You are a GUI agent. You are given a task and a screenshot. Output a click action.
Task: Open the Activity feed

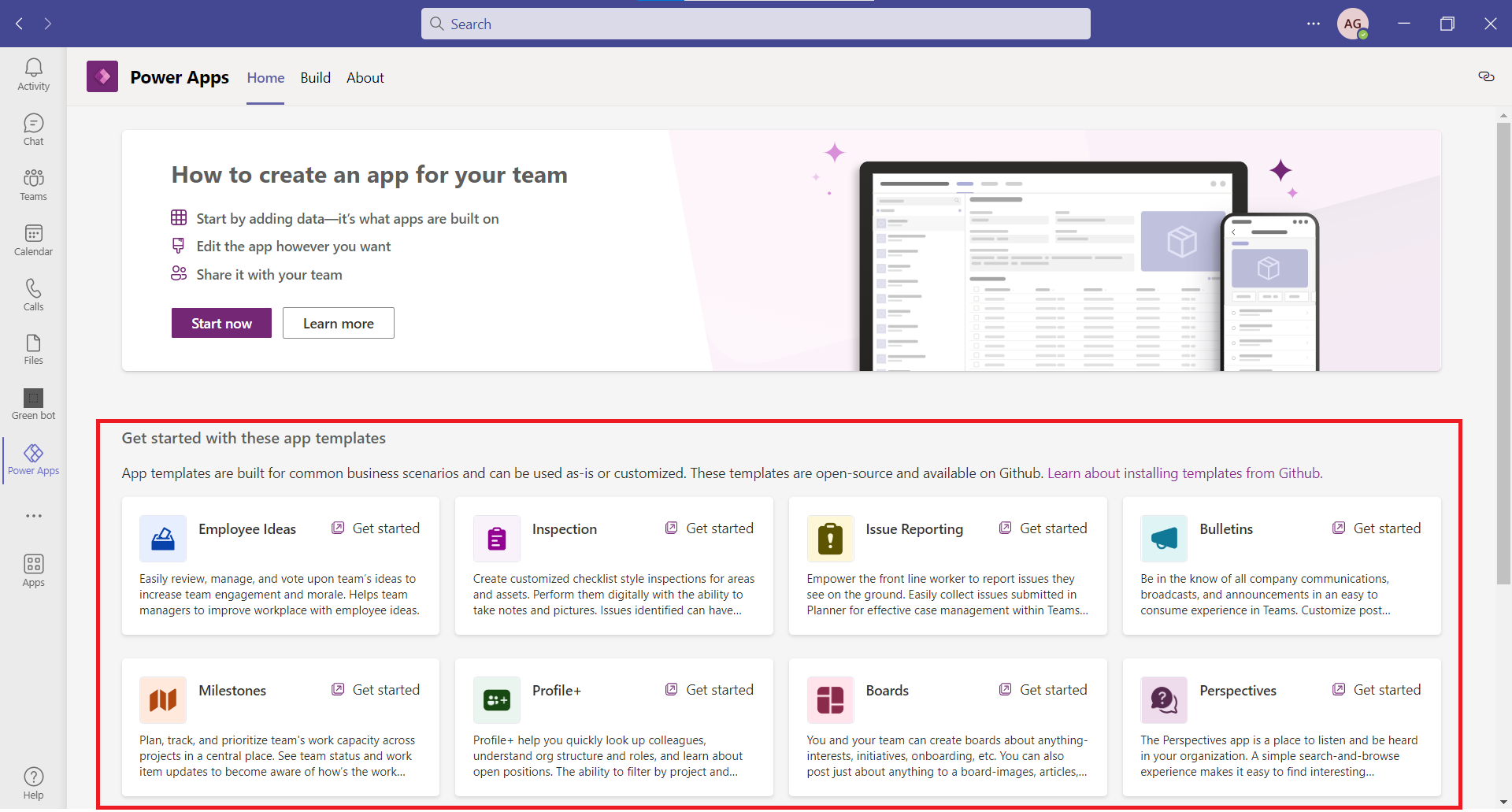coord(33,73)
